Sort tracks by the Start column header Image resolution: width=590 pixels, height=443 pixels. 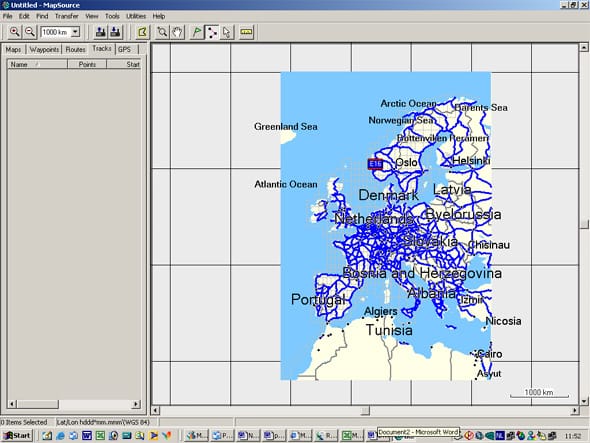(123, 64)
